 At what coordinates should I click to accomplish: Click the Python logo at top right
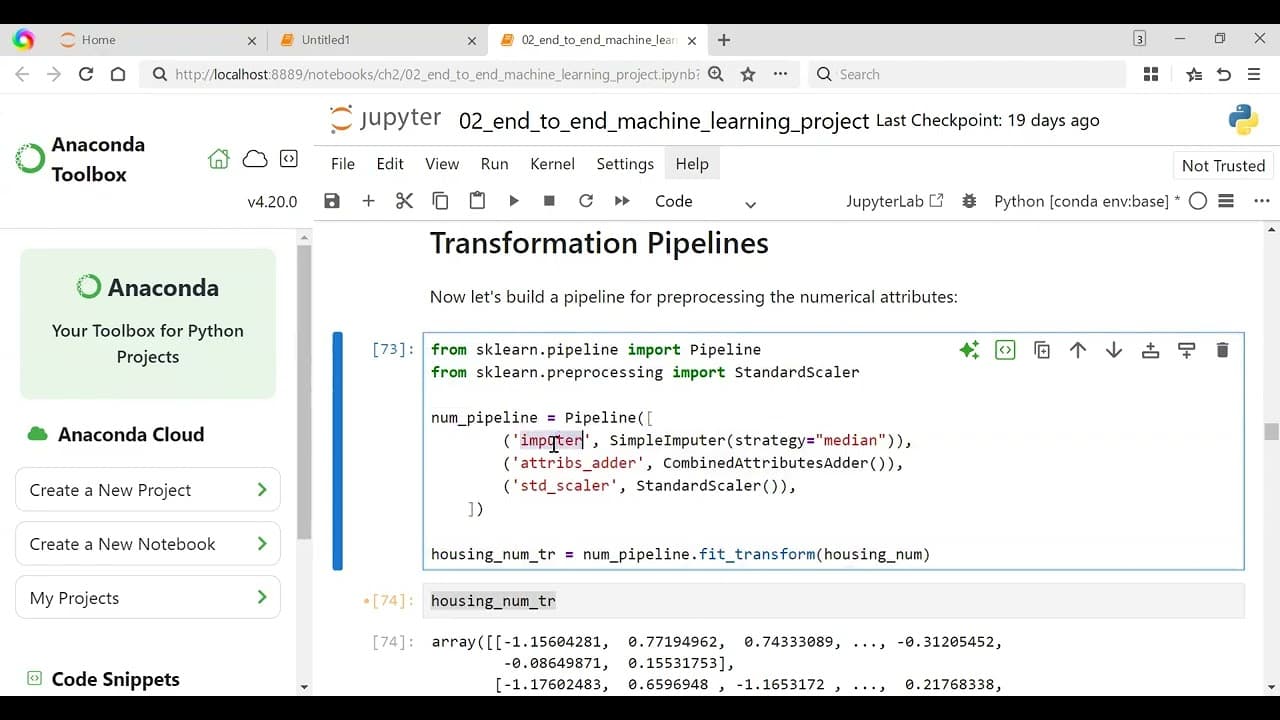[1243, 120]
